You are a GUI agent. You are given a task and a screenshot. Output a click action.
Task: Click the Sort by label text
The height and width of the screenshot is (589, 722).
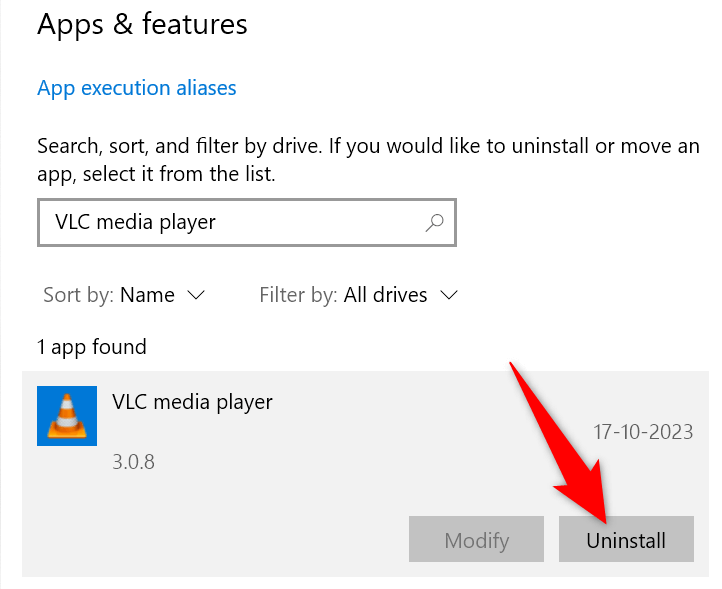[x=78, y=295]
